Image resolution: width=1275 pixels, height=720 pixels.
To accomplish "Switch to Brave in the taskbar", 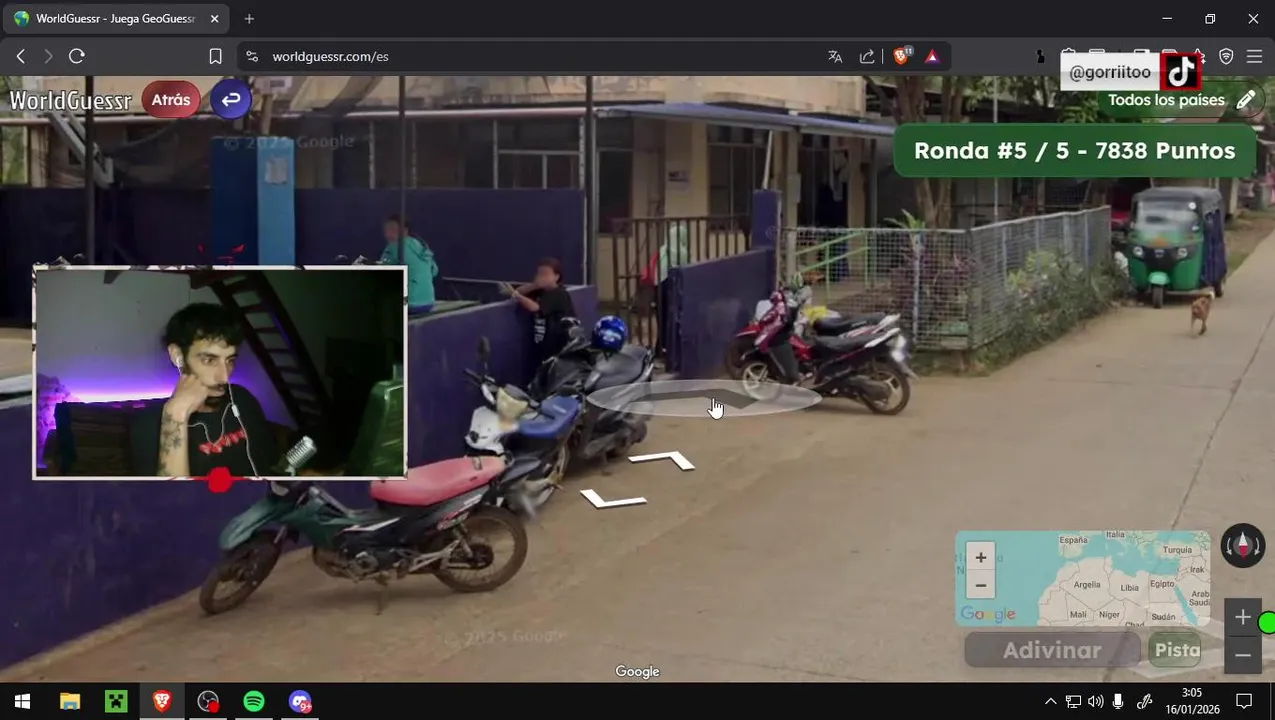I will pyautogui.click(x=162, y=701).
